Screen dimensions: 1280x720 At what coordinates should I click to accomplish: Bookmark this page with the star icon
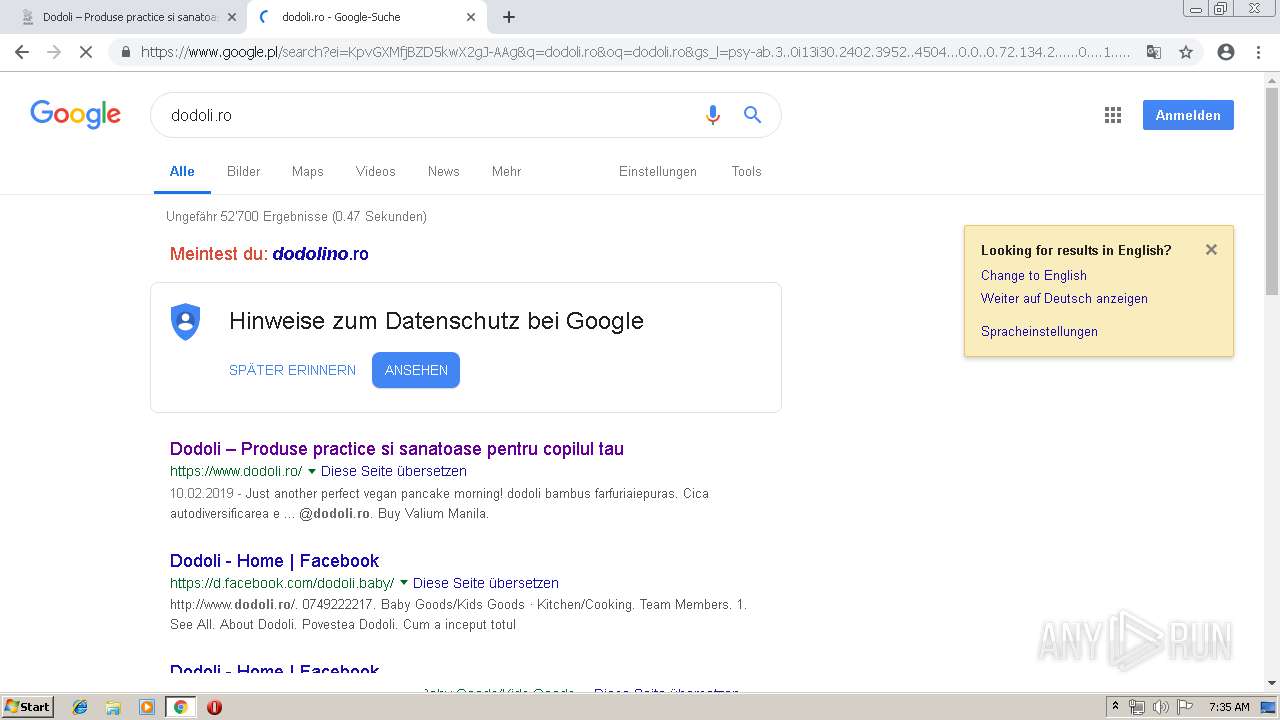(x=1186, y=52)
